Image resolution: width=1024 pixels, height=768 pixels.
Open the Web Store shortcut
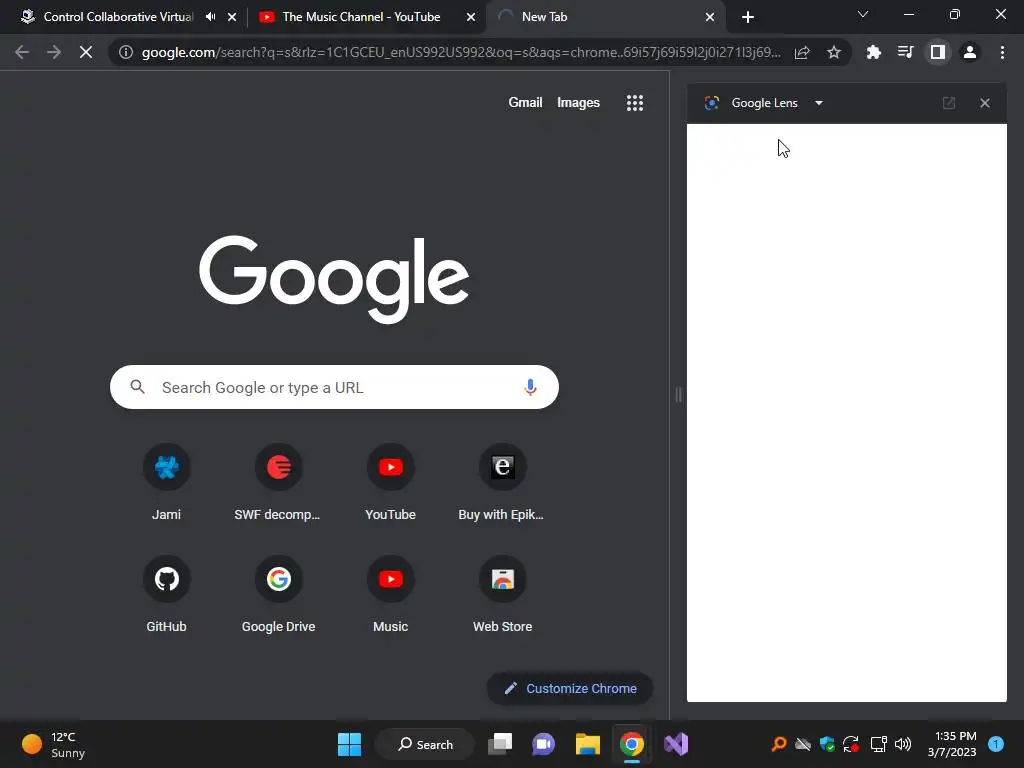[502, 595]
